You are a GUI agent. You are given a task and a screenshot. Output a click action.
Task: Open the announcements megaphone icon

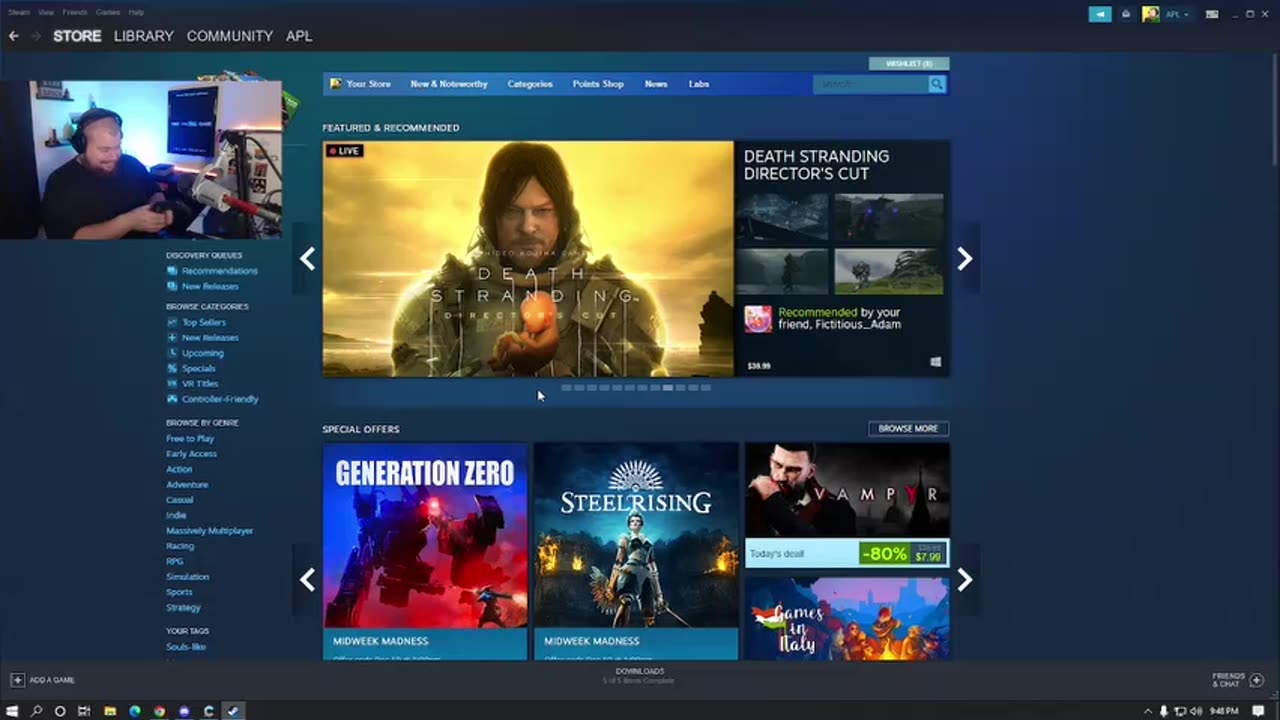tap(1100, 14)
